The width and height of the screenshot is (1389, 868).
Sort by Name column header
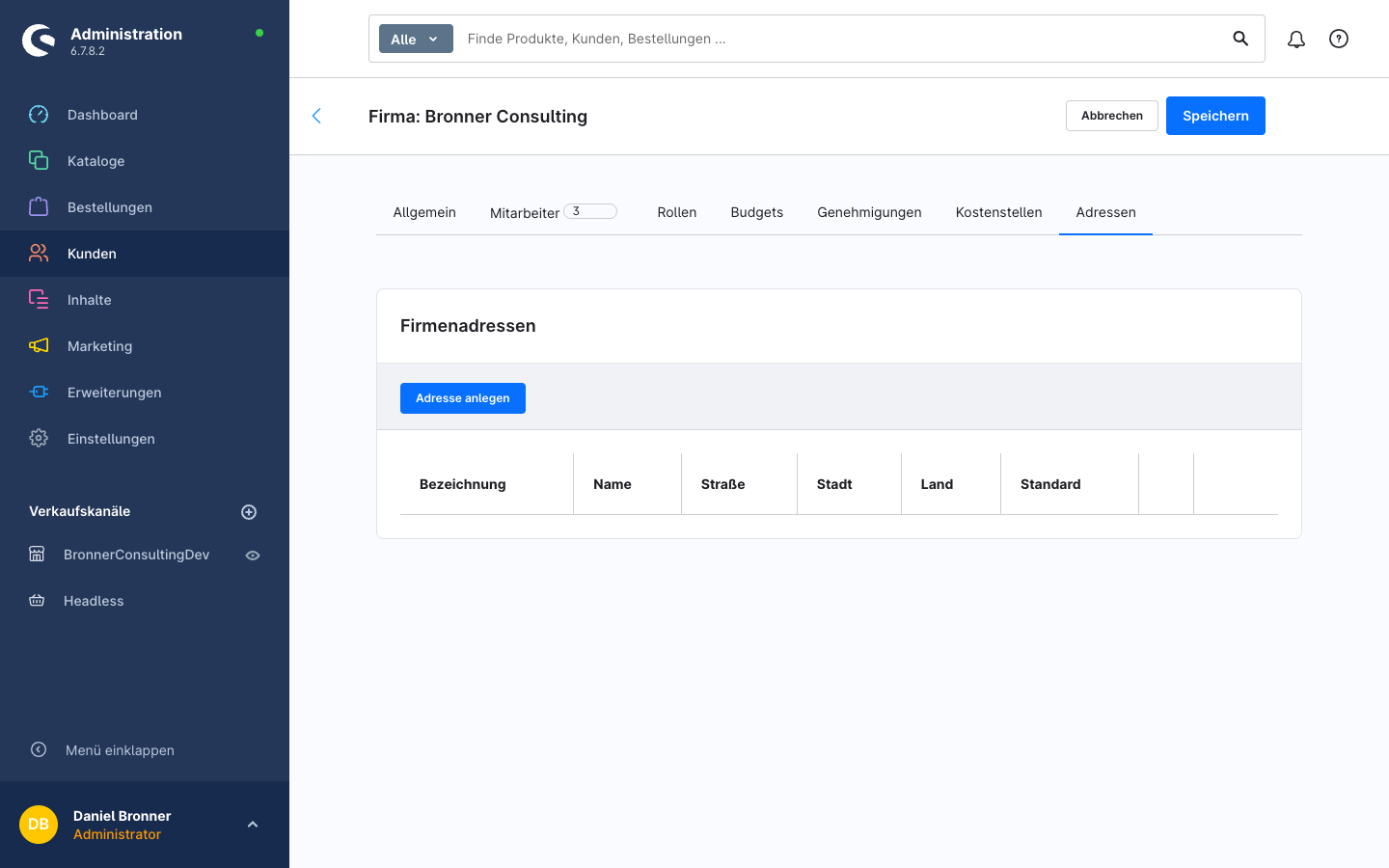click(x=627, y=484)
